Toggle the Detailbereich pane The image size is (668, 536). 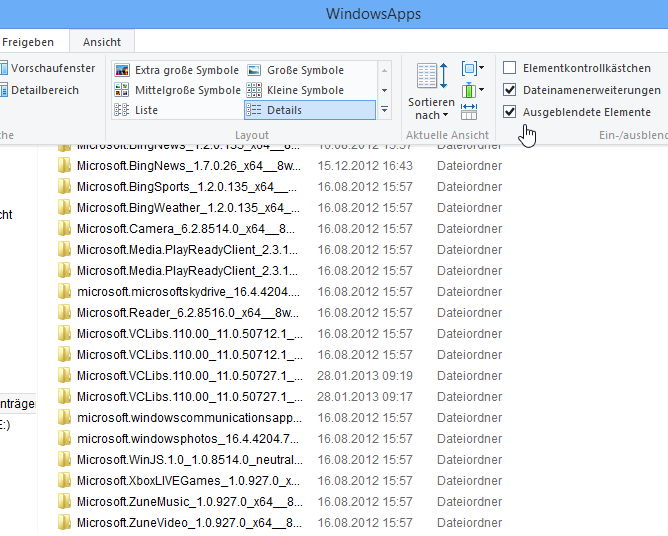(40, 90)
